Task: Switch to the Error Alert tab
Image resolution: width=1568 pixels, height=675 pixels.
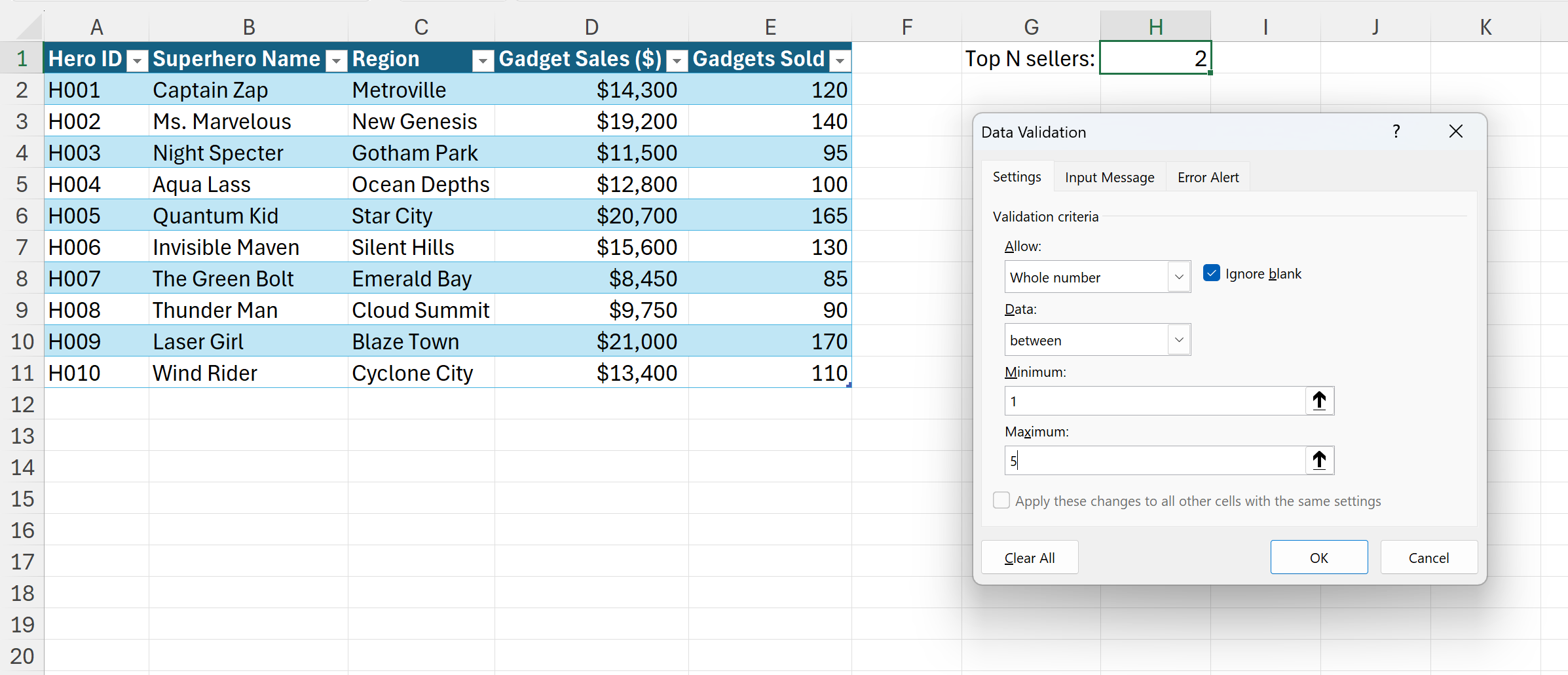Action: (x=1207, y=178)
